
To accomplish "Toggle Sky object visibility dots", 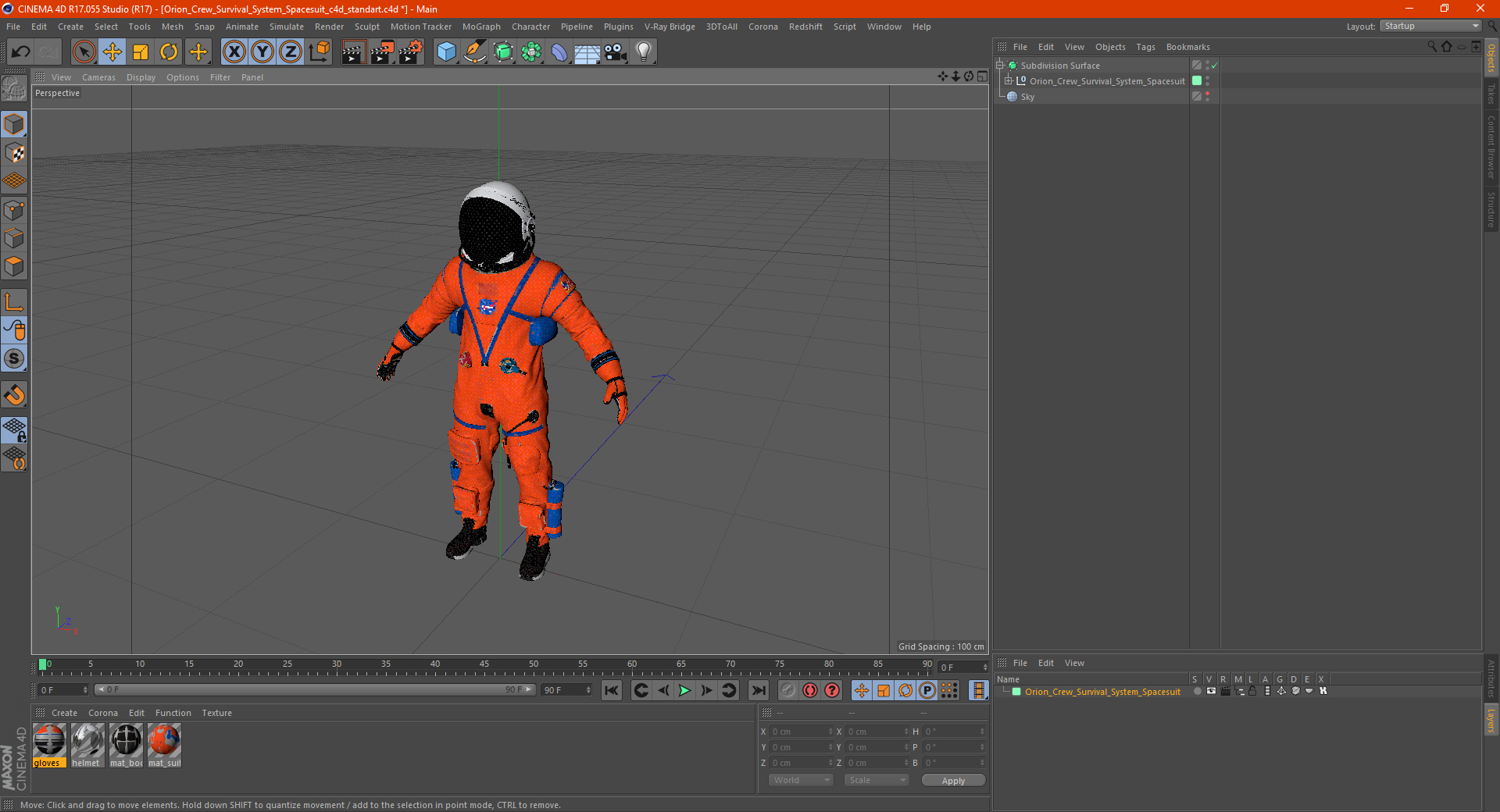I will coord(1207,97).
